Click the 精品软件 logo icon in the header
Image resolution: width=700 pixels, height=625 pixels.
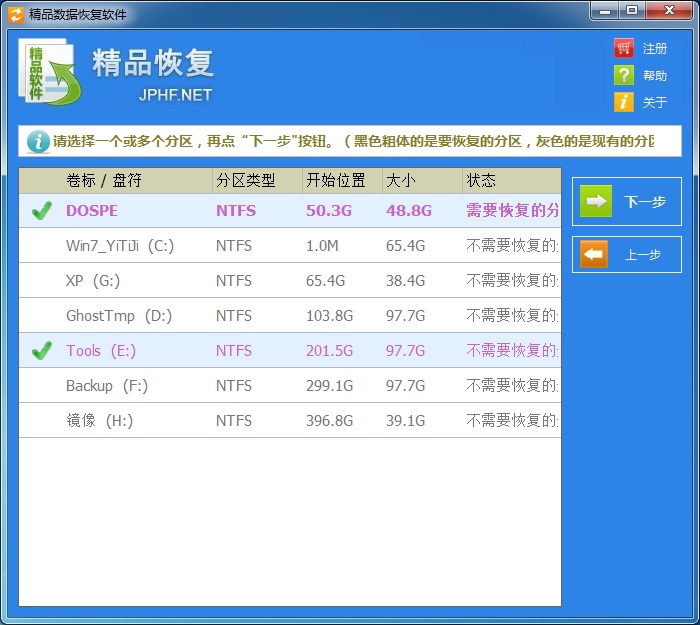tap(49, 72)
